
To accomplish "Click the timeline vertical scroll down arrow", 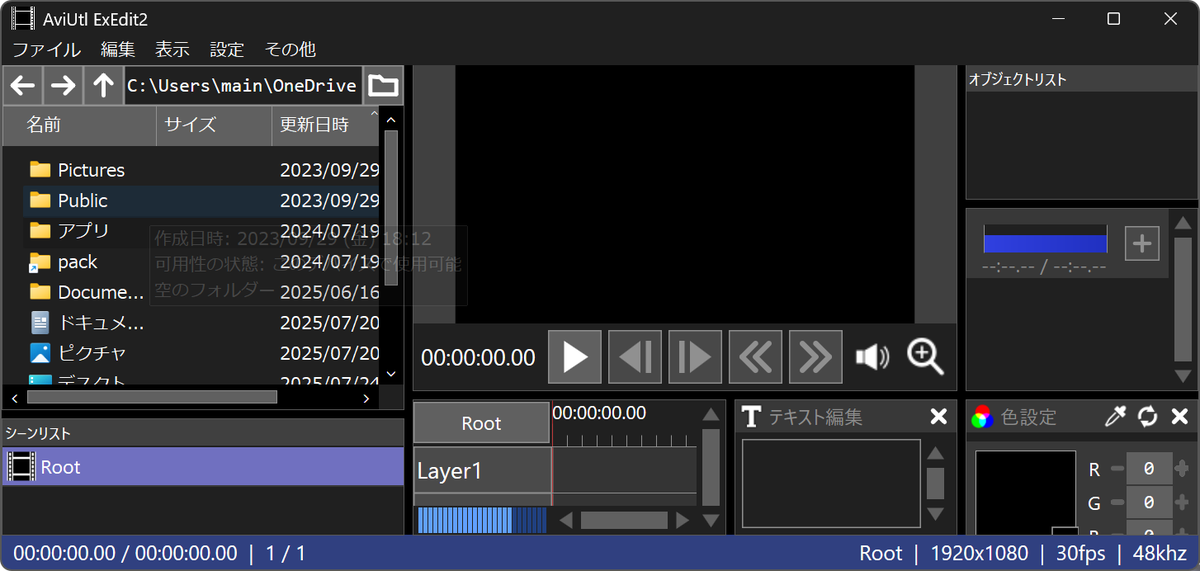I will point(710,521).
